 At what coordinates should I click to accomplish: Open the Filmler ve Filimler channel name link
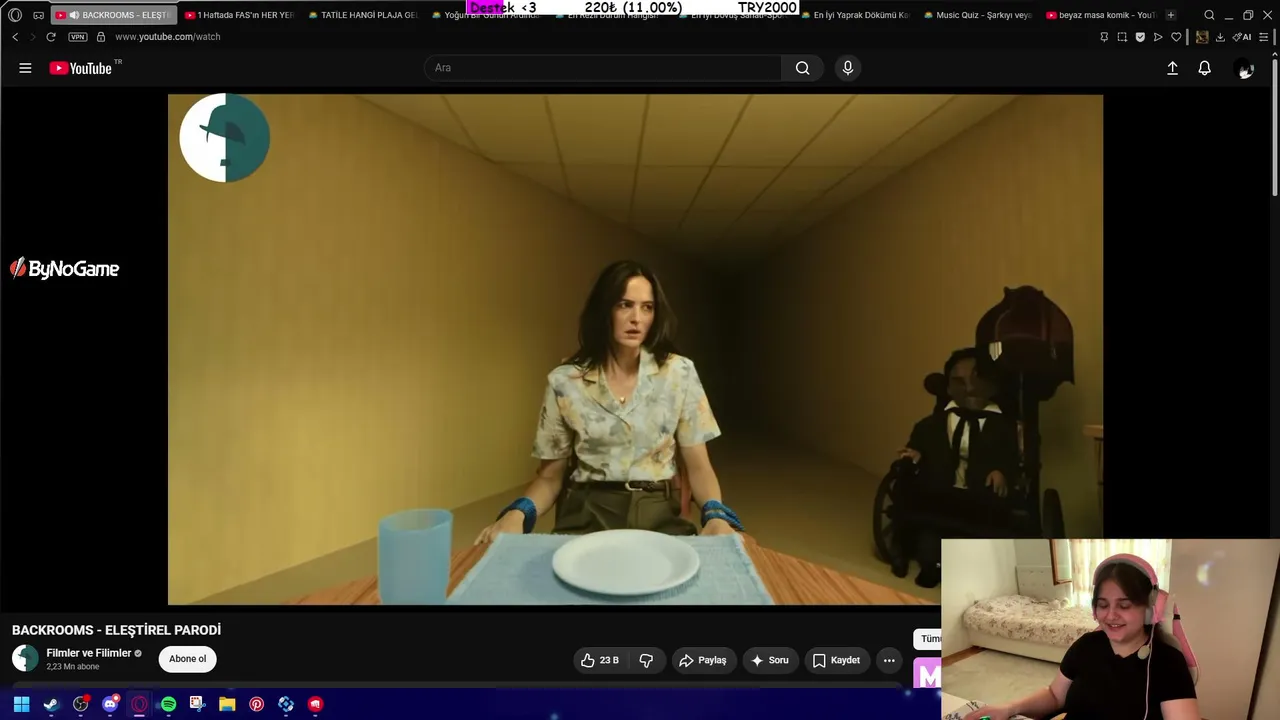89,653
